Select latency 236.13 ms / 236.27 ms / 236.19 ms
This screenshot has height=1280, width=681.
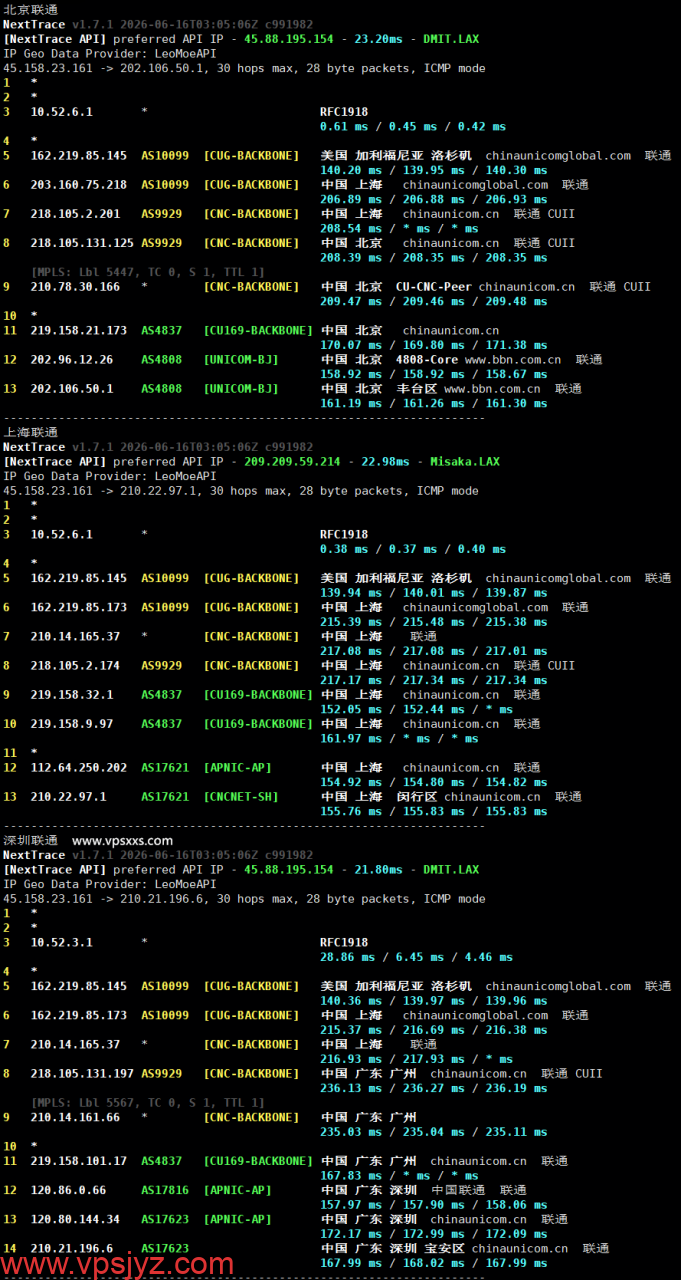pos(433,1088)
